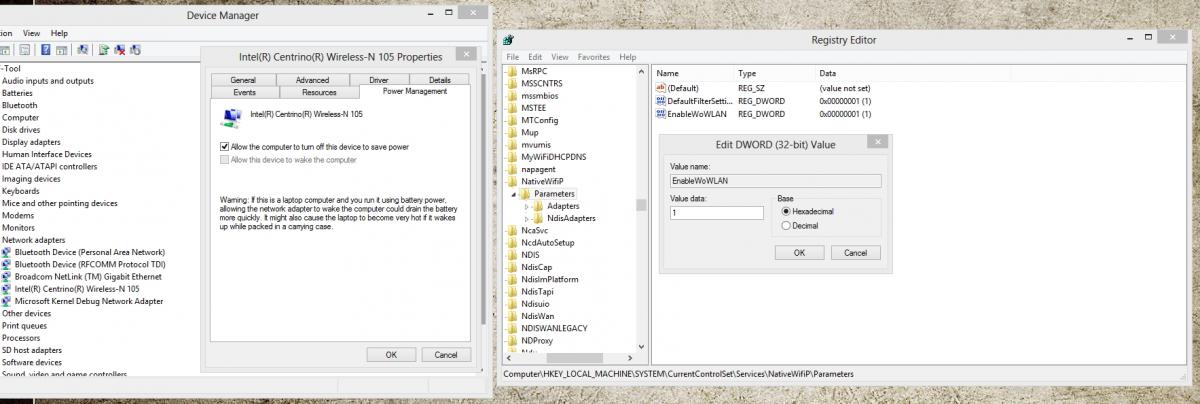Click the NativeWifiP folder icon in registry tree
The width and height of the screenshot is (1200, 404).
pyautogui.click(x=513, y=181)
